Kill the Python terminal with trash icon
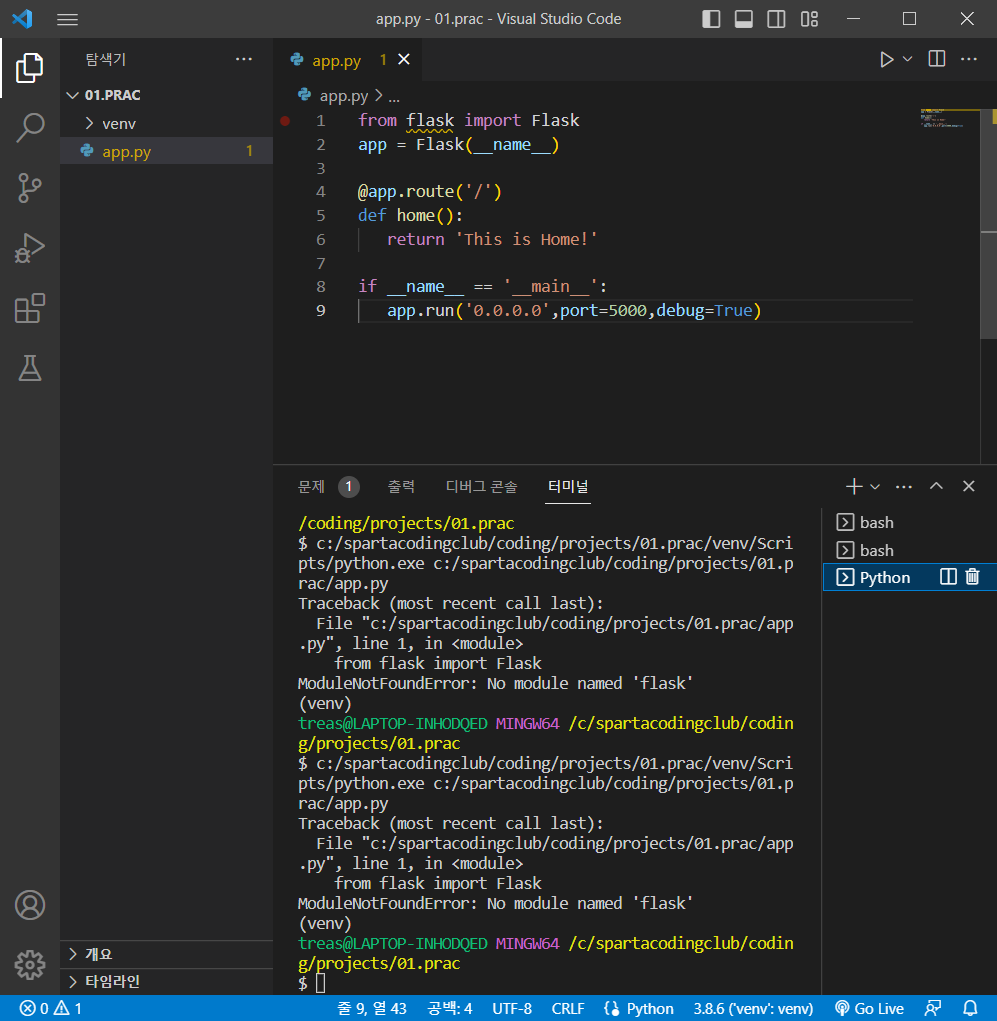Viewport: 997px width, 1021px height. 972,577
